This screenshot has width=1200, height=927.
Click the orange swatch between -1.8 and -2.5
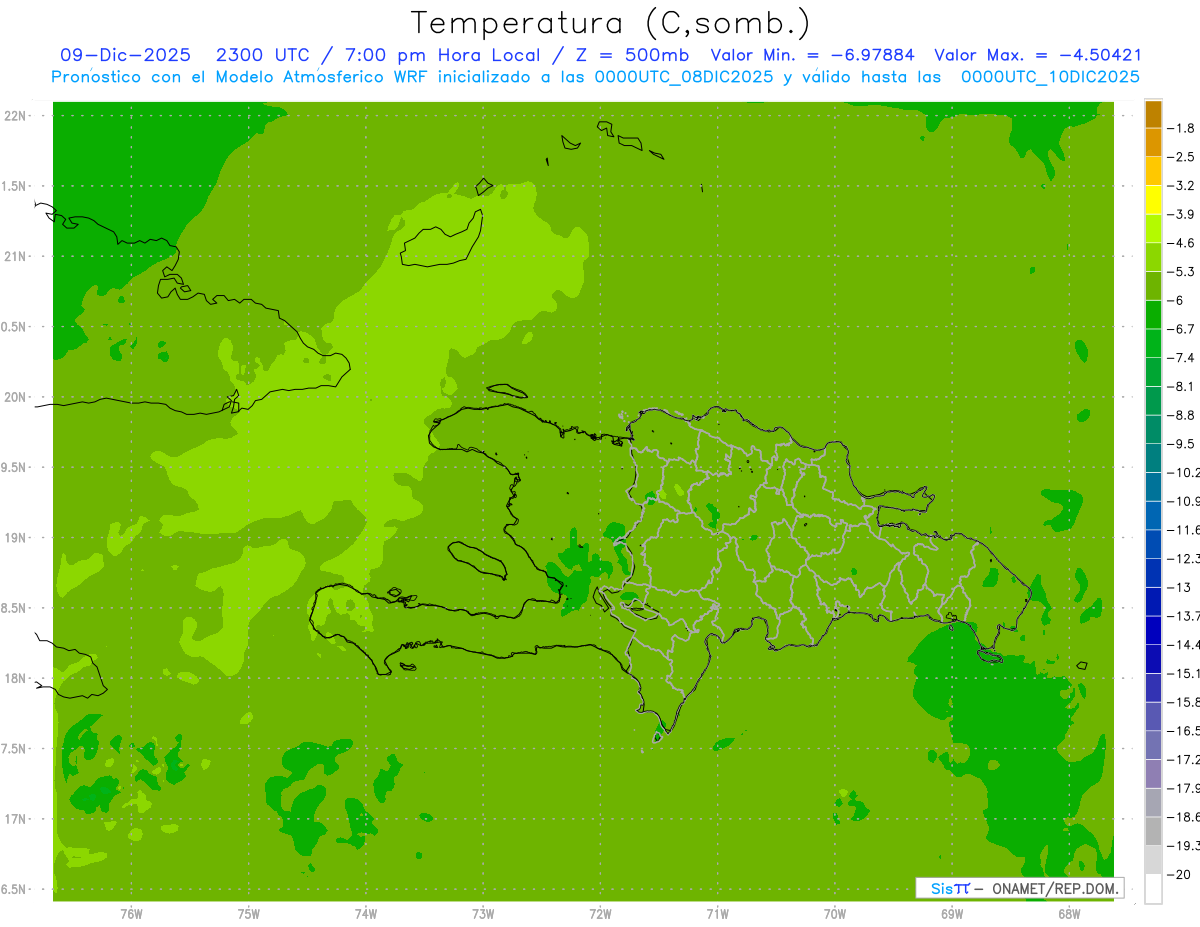click(1153, 142)
